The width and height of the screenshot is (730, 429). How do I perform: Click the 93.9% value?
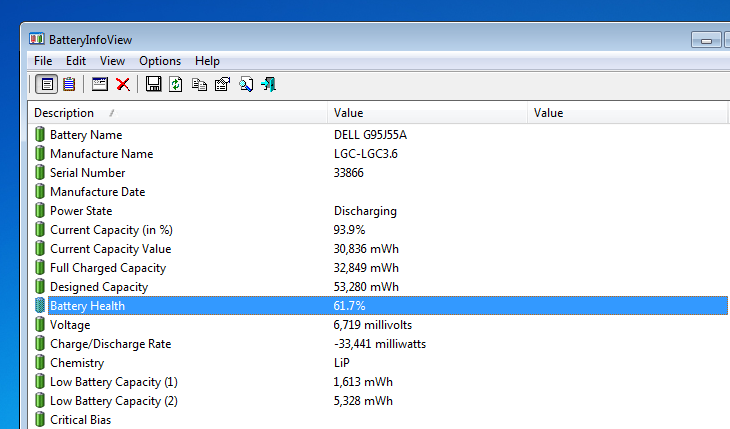349,230
